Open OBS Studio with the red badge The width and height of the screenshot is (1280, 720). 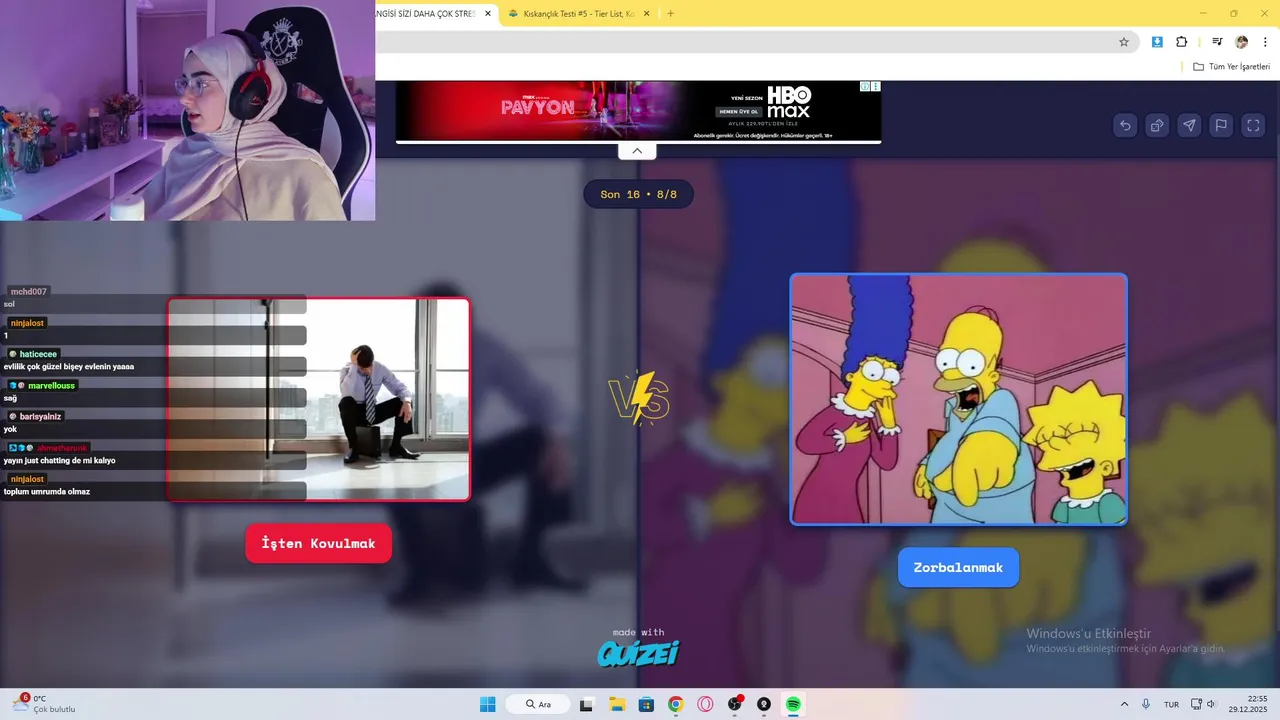point(735,704)
